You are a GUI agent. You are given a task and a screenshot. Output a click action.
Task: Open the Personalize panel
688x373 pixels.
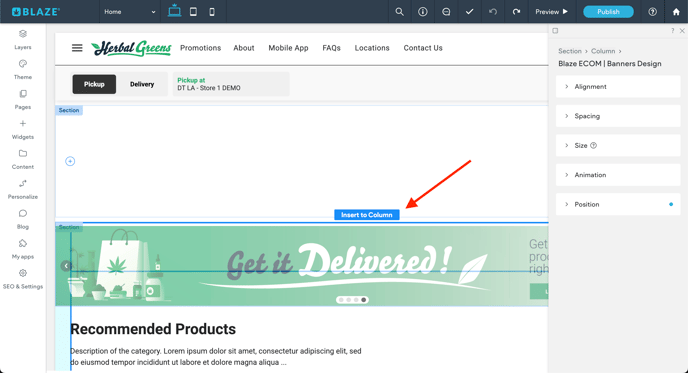23,189
